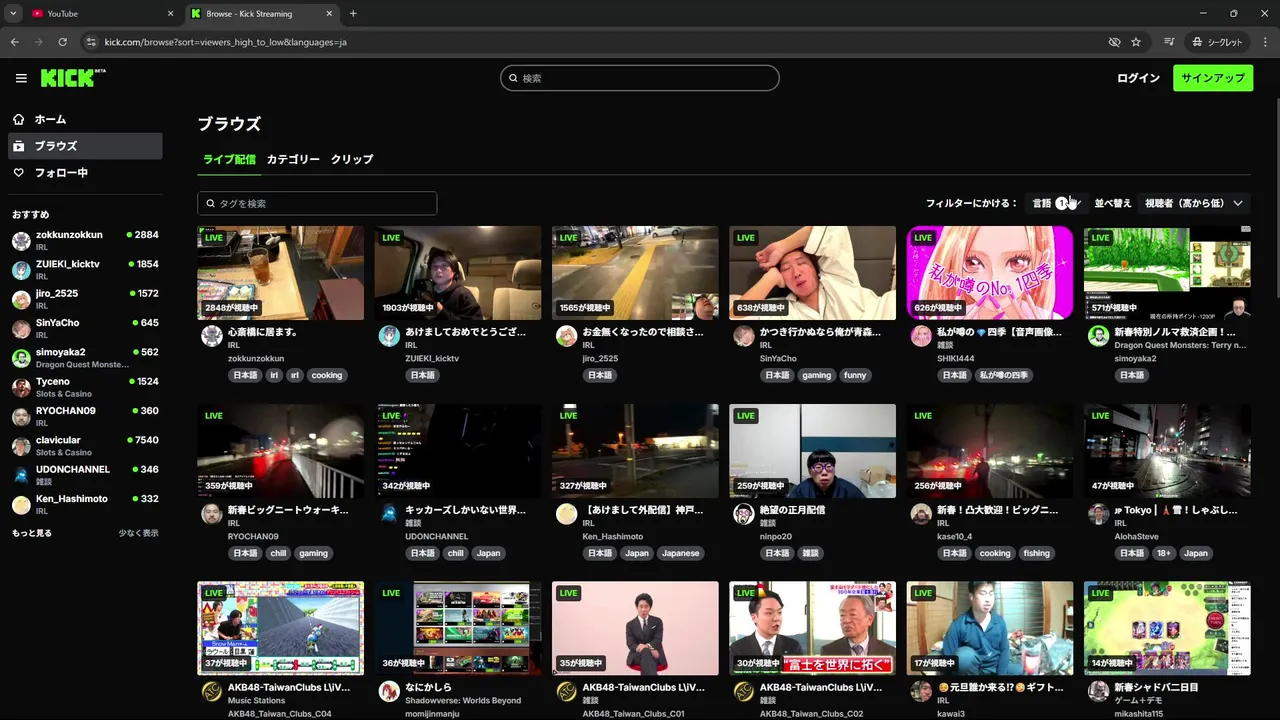Click the home icon in sidebar
This screenshot has height=720, width=1280.
[x=19, y=119]
